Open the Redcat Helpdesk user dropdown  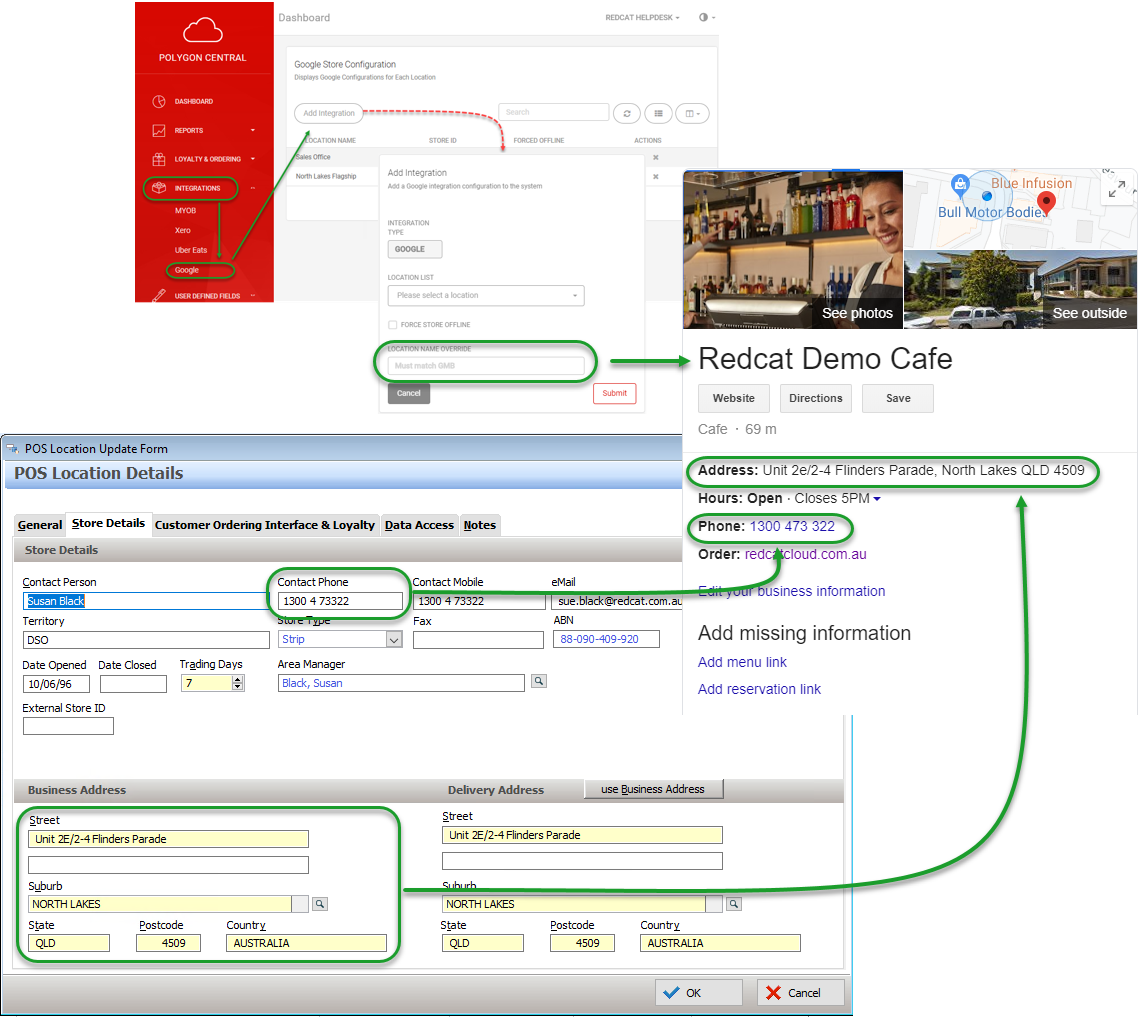tap(642, 17)
